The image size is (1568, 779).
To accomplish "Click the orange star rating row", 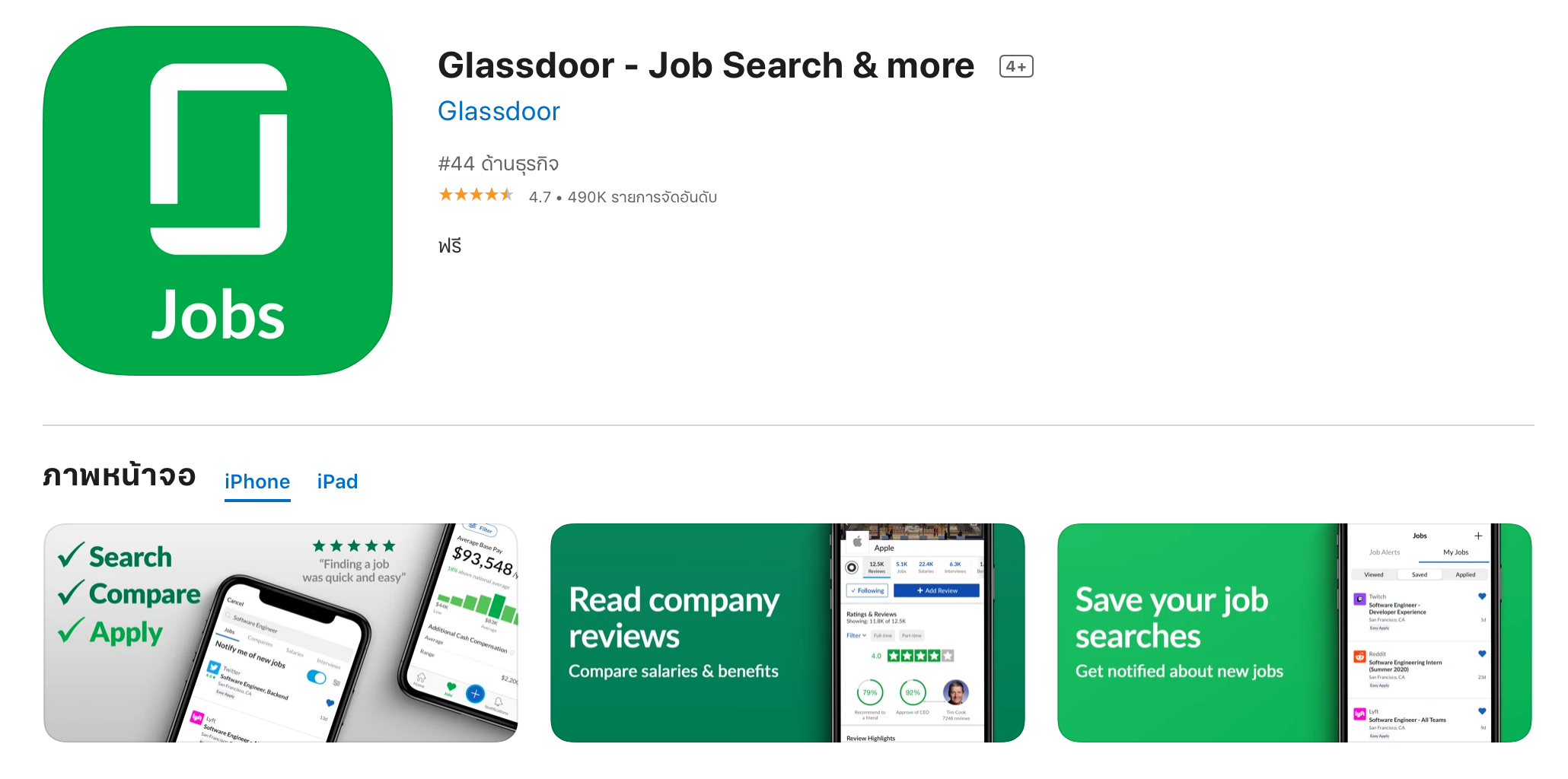I will 476,196.
